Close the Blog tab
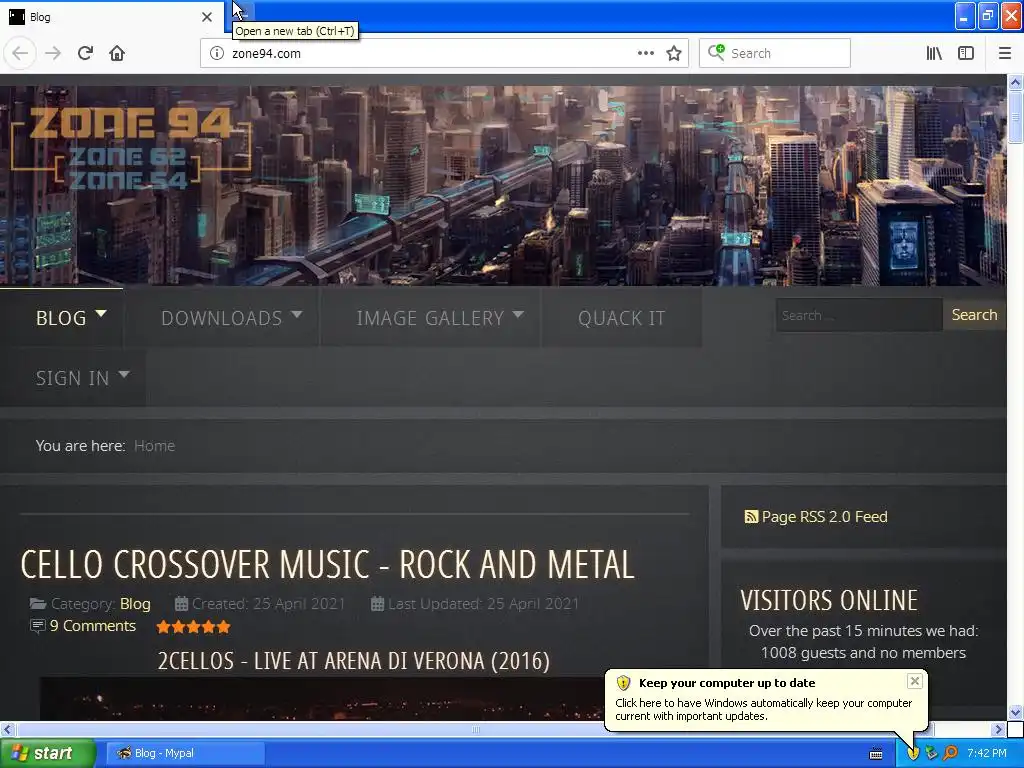This screenshot has height=768, width=1024. pyautogui.click(x=207, y=17)
